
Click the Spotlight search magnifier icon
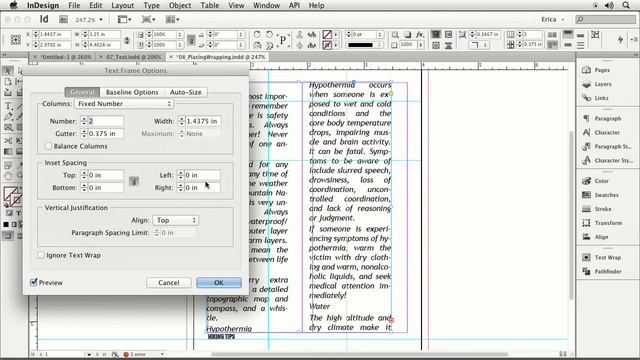[x=626, y=5]
